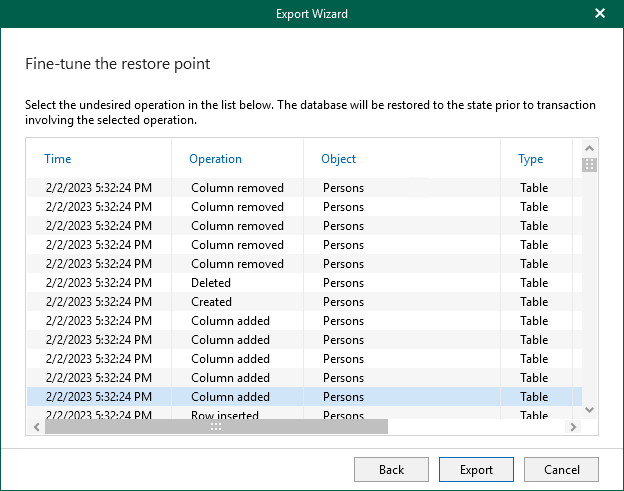Open column chooser grid icon
The image size is (624, 491).
click(x=589, y=164)
